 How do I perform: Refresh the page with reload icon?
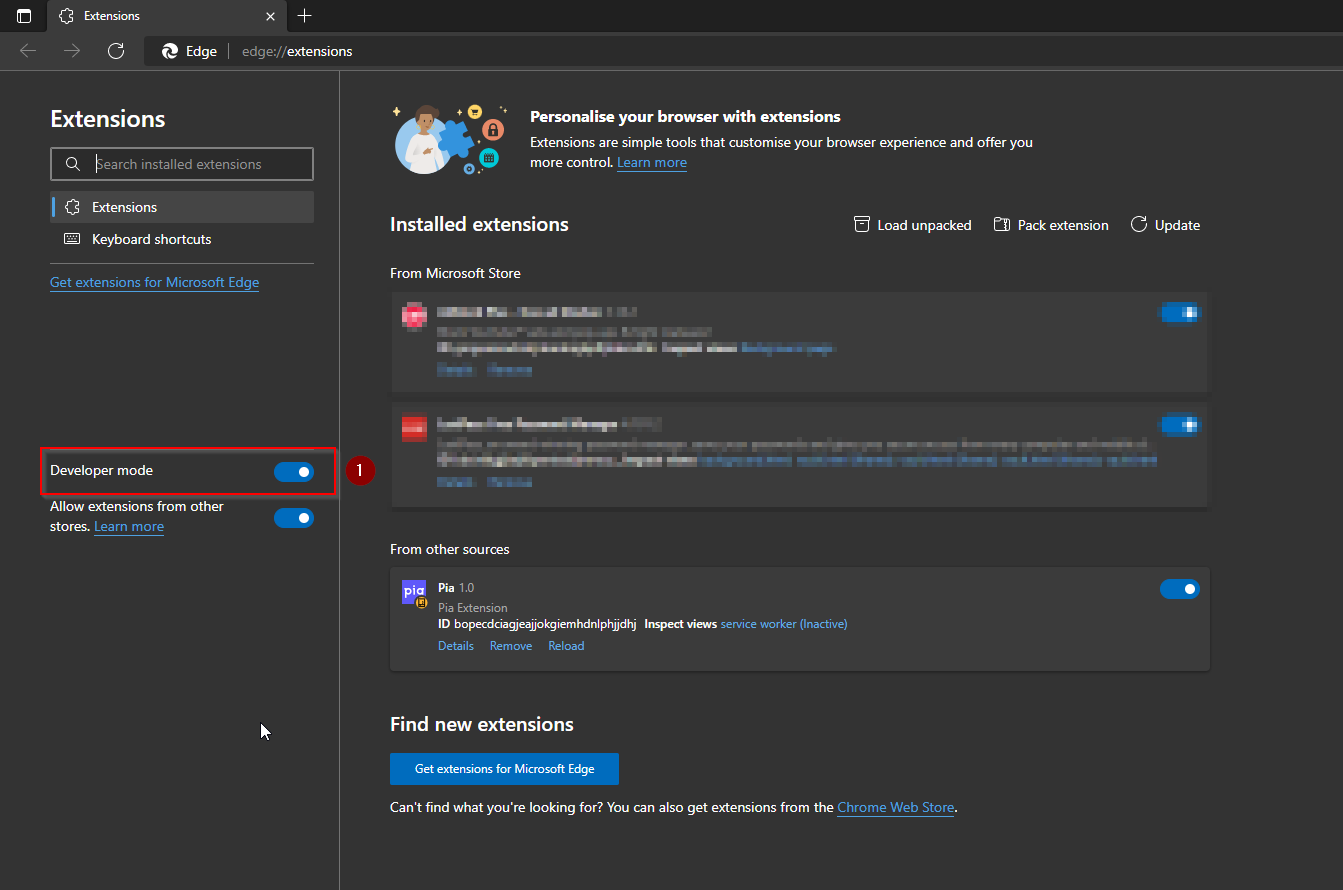116,51
